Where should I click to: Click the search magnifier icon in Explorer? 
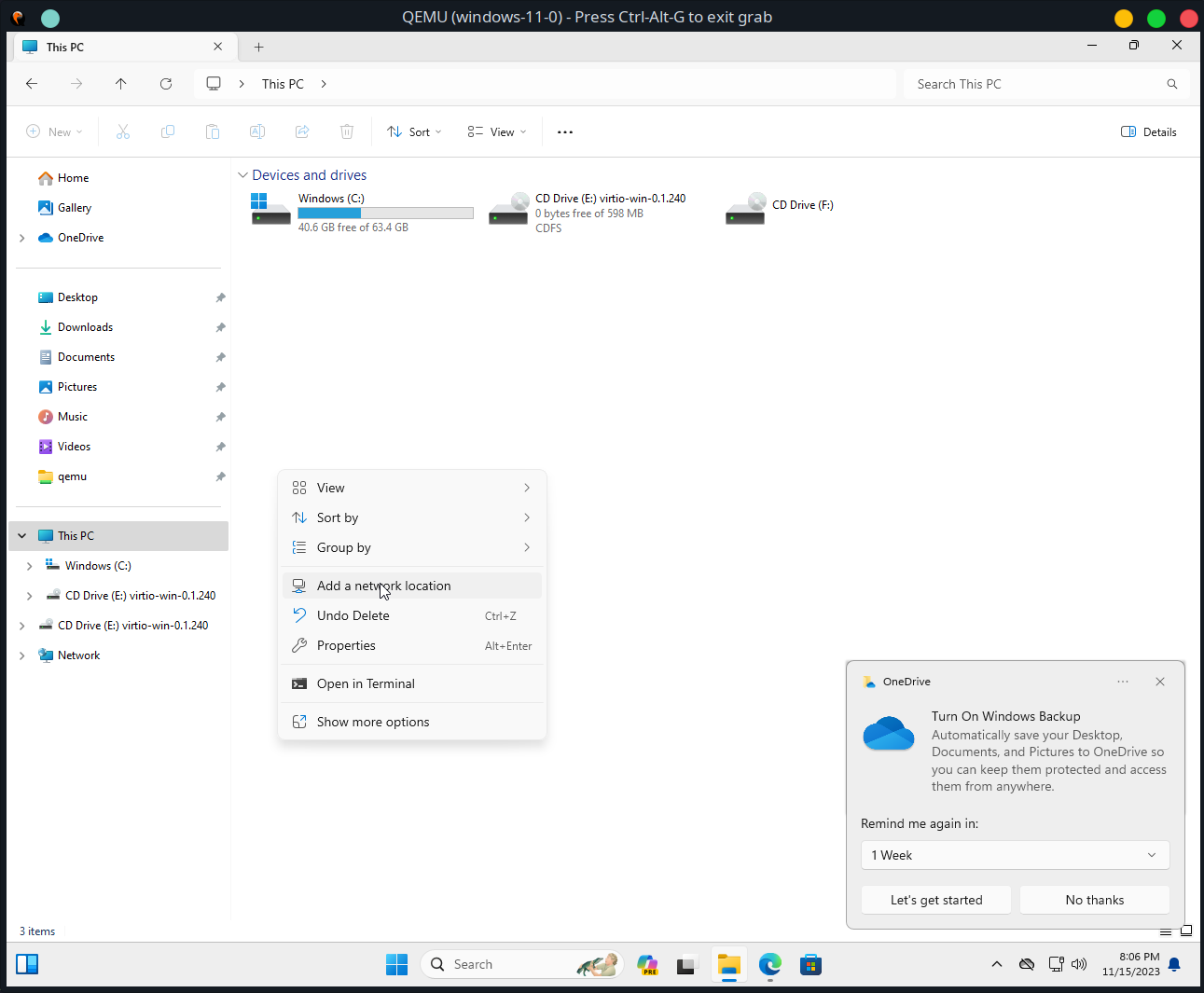(1172, 84)
